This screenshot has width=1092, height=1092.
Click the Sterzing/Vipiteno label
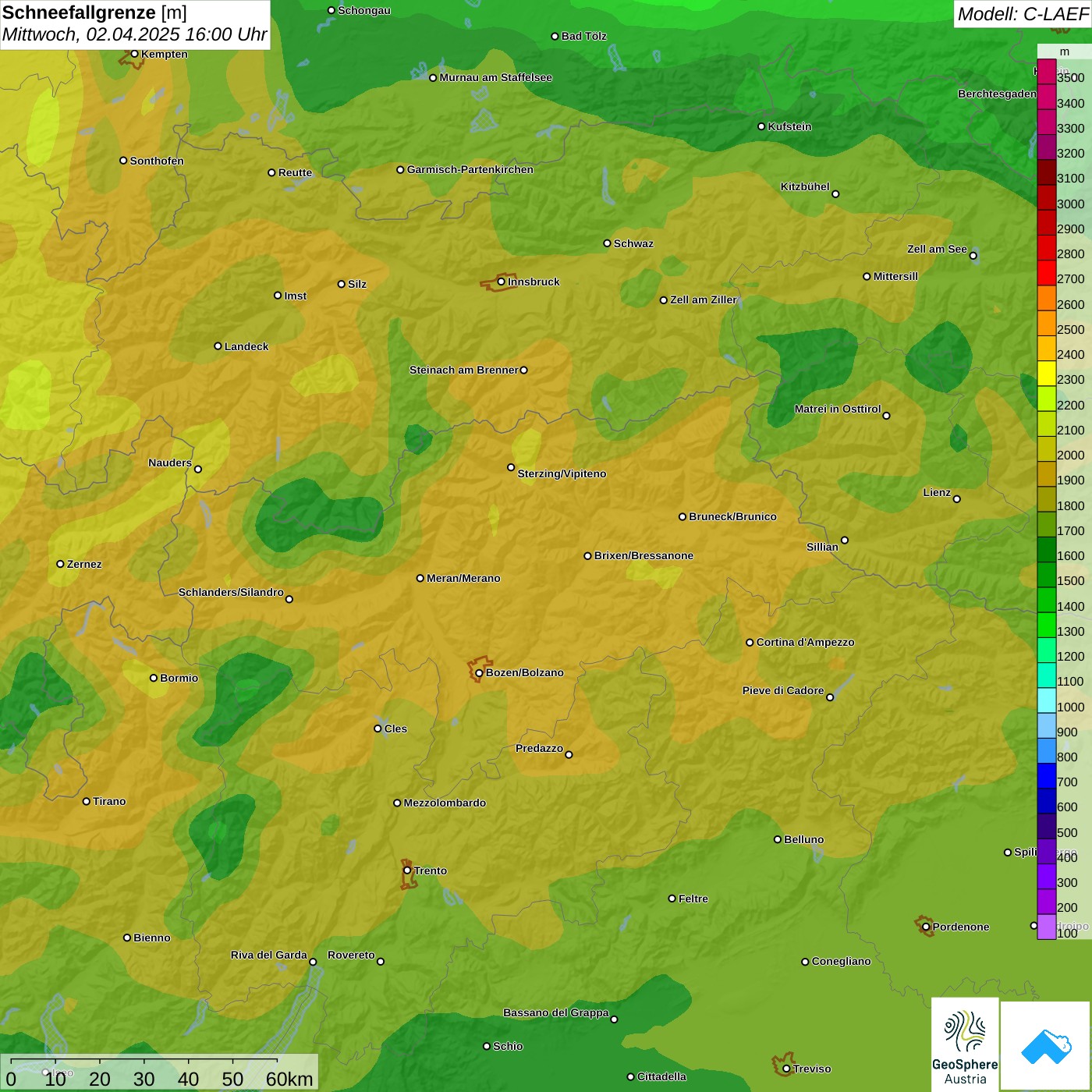562,473
